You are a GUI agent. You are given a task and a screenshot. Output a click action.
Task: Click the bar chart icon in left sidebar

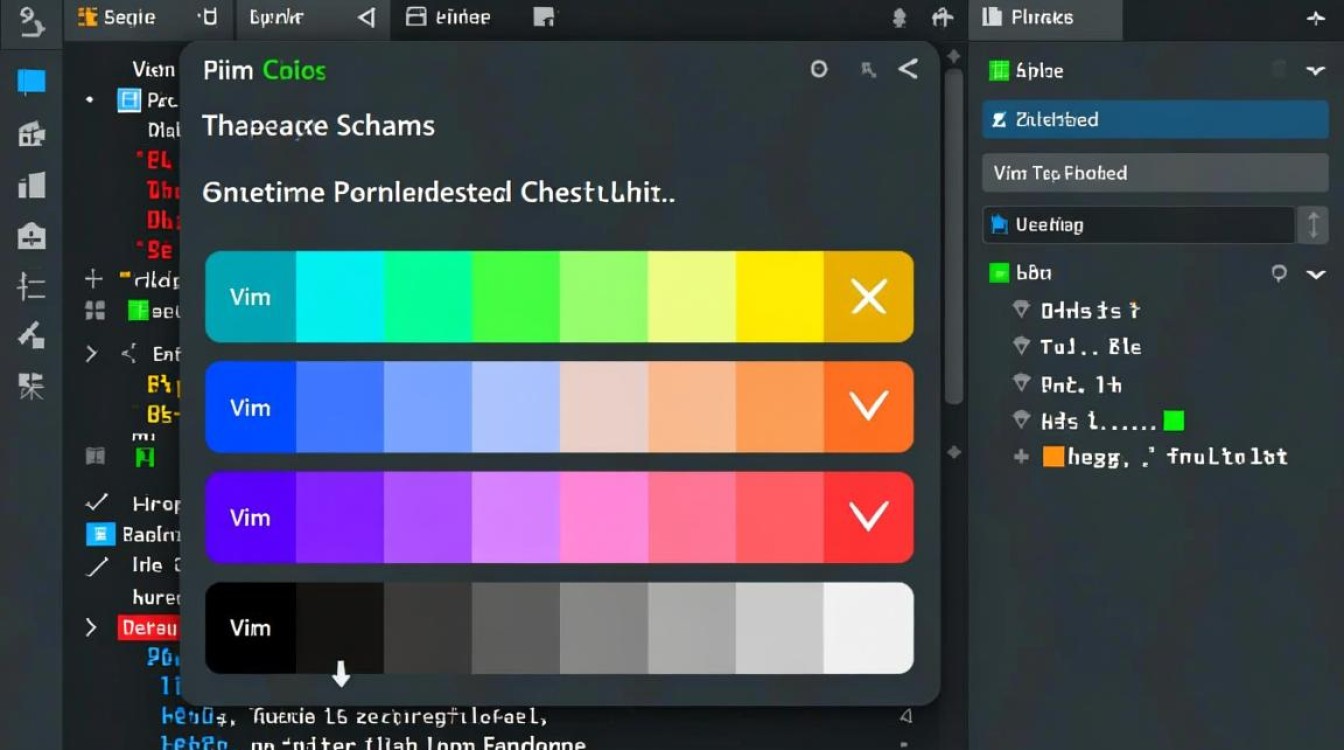tap(32, 185)
